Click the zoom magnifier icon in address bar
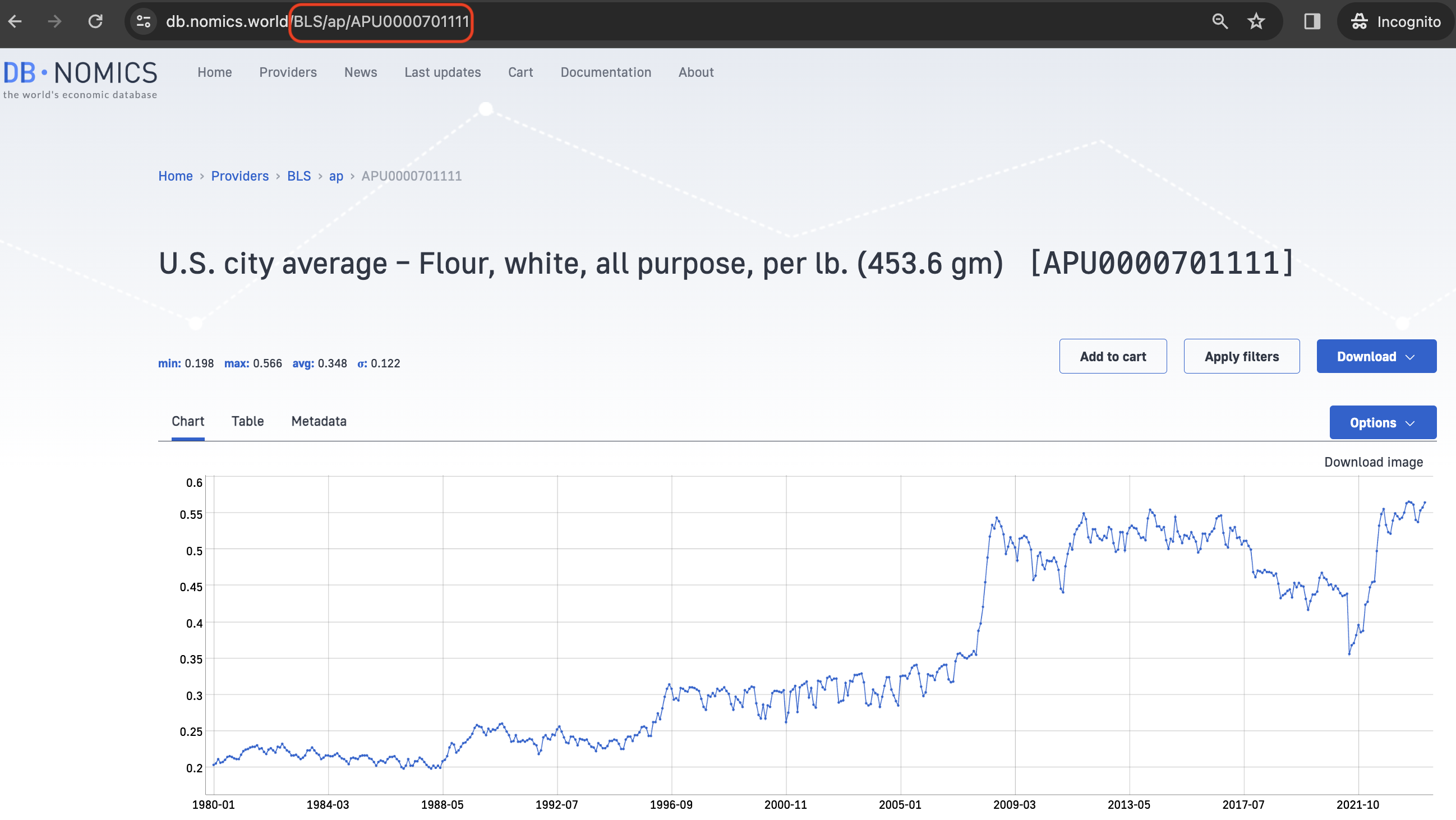Screen dimensions: 1456x820 coord(1220,21)
